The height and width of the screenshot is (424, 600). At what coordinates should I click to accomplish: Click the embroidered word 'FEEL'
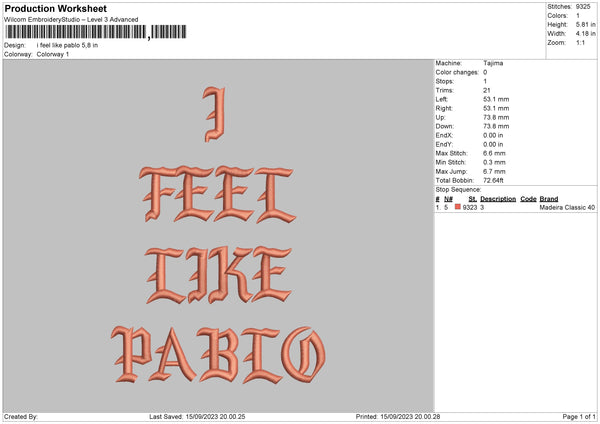click(217, 195)
